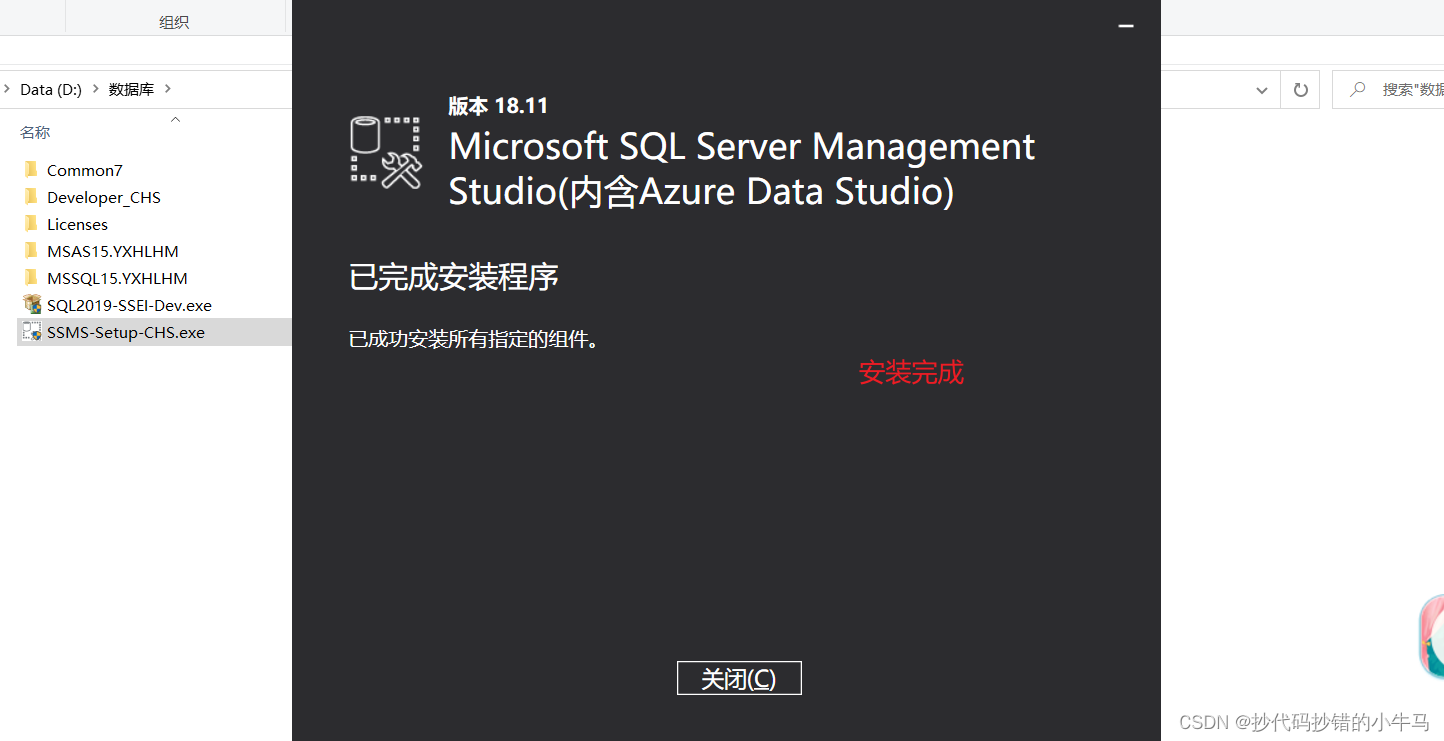
Task: Select the Developer_CHS folder icon
Action: point(31,197)
